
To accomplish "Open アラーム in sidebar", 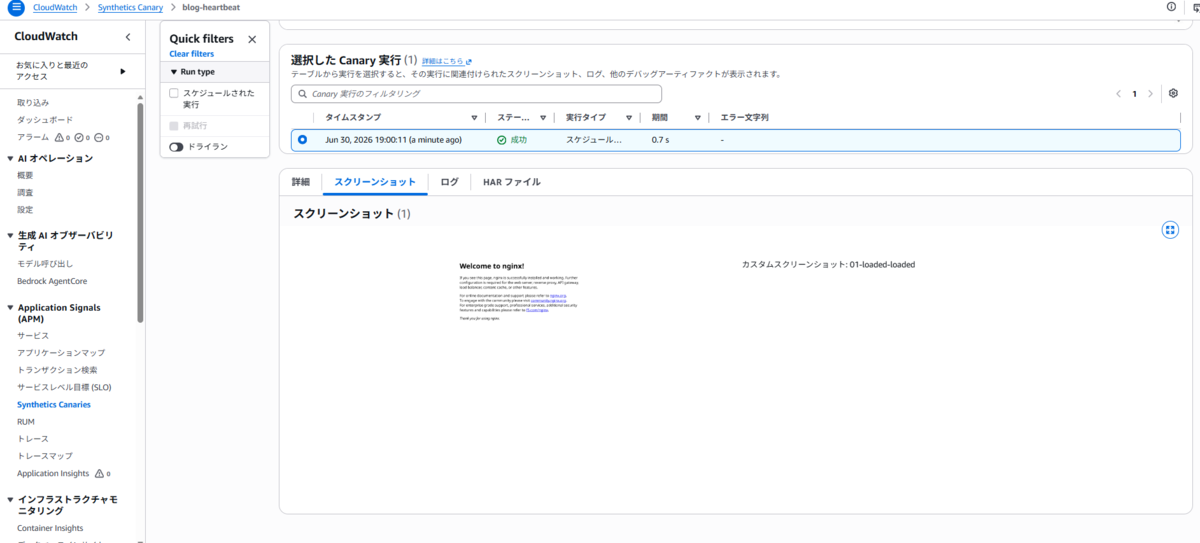I will coord(33,137).
